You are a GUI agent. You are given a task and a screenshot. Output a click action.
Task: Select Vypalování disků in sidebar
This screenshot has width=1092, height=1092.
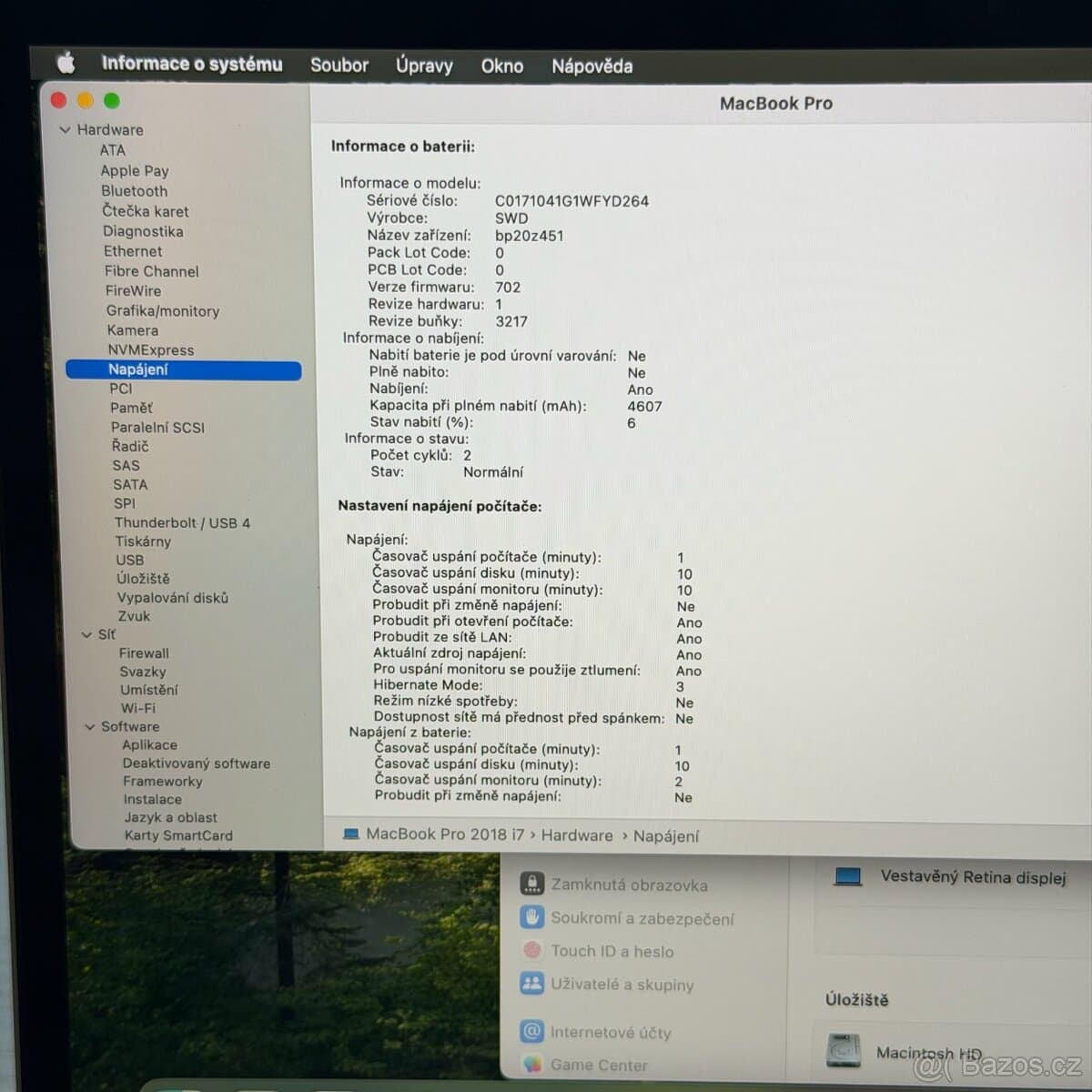173,598
